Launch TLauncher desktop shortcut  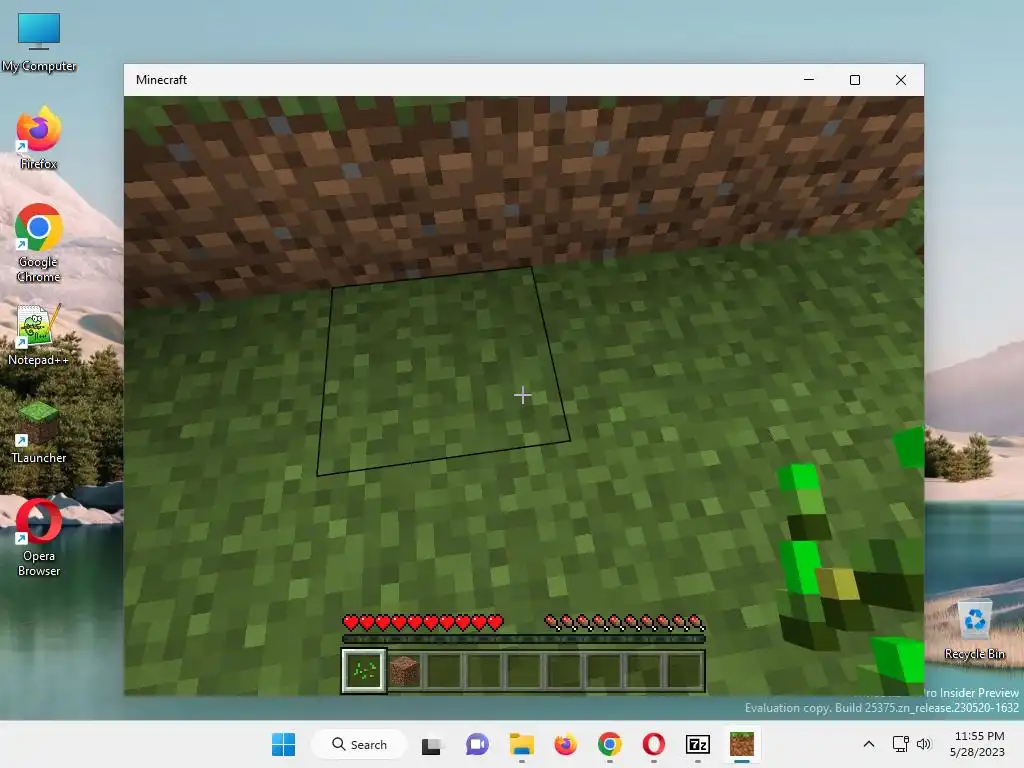[39, 432]
